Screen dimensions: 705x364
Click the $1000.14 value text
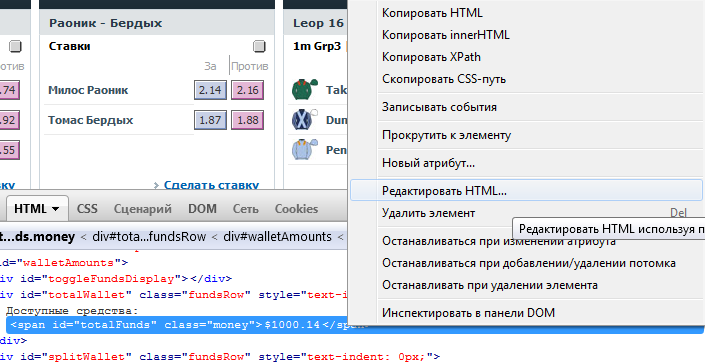click(292, 325)
